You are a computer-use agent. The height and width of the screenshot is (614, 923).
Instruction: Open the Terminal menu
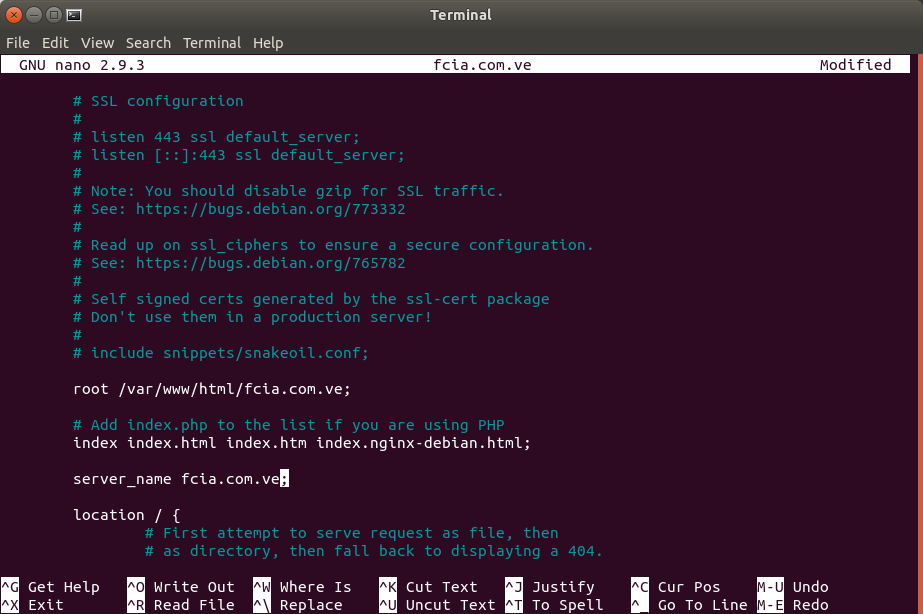211,43
